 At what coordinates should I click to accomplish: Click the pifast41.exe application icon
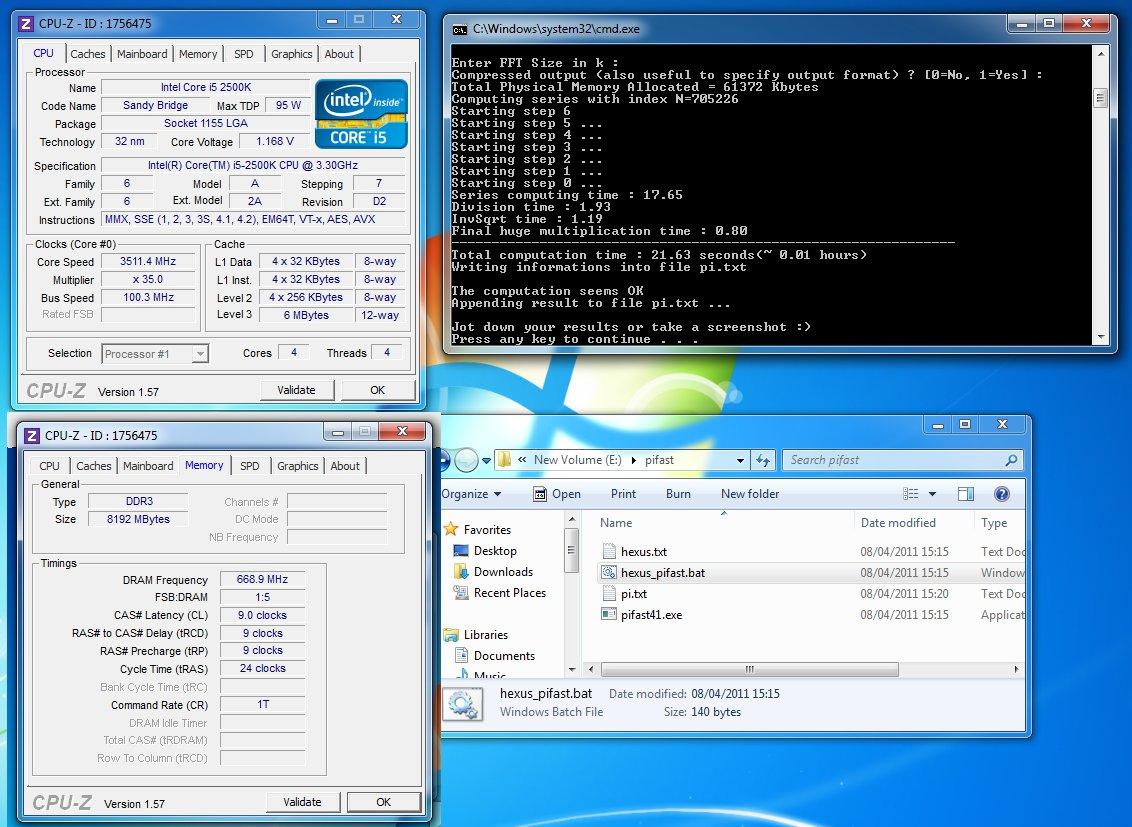coord(609,615)
